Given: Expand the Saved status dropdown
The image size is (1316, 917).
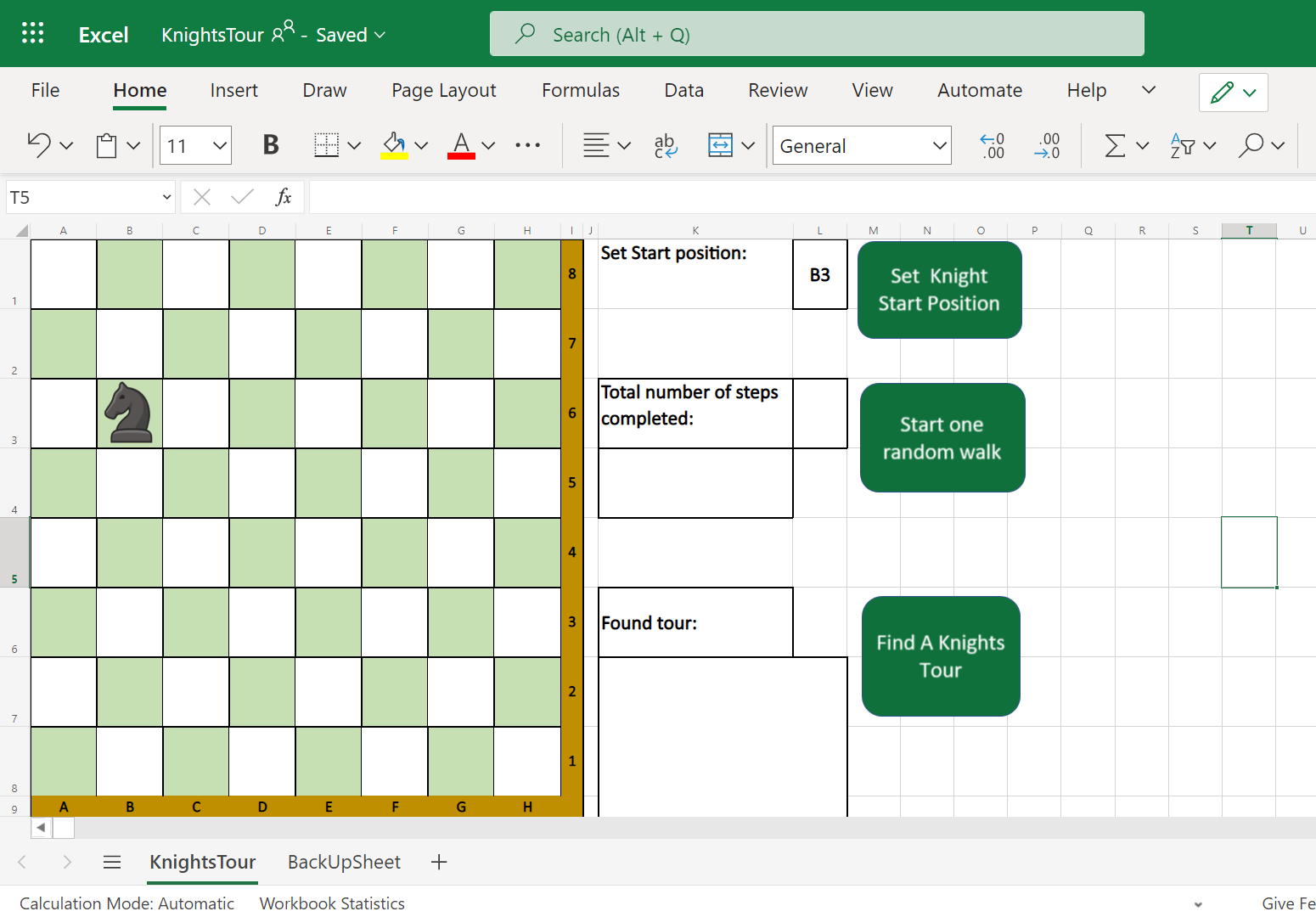Looking at the screenshot, I should coord(380,35).
